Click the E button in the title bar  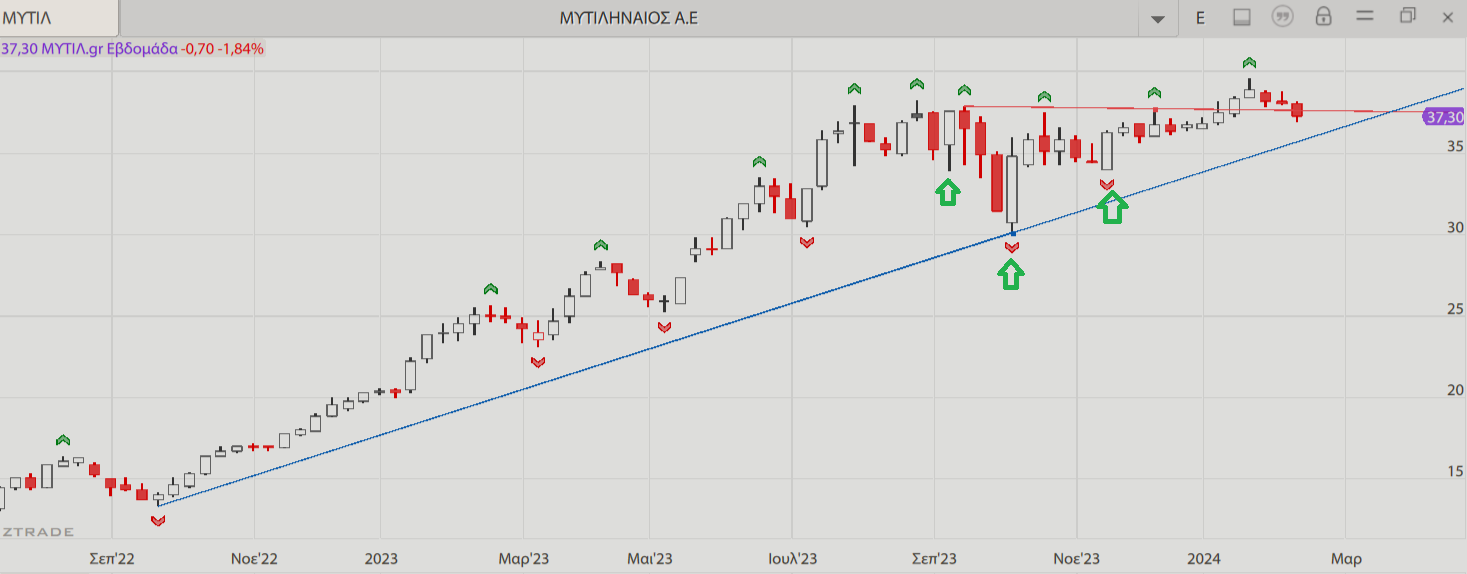point(1200,17)
